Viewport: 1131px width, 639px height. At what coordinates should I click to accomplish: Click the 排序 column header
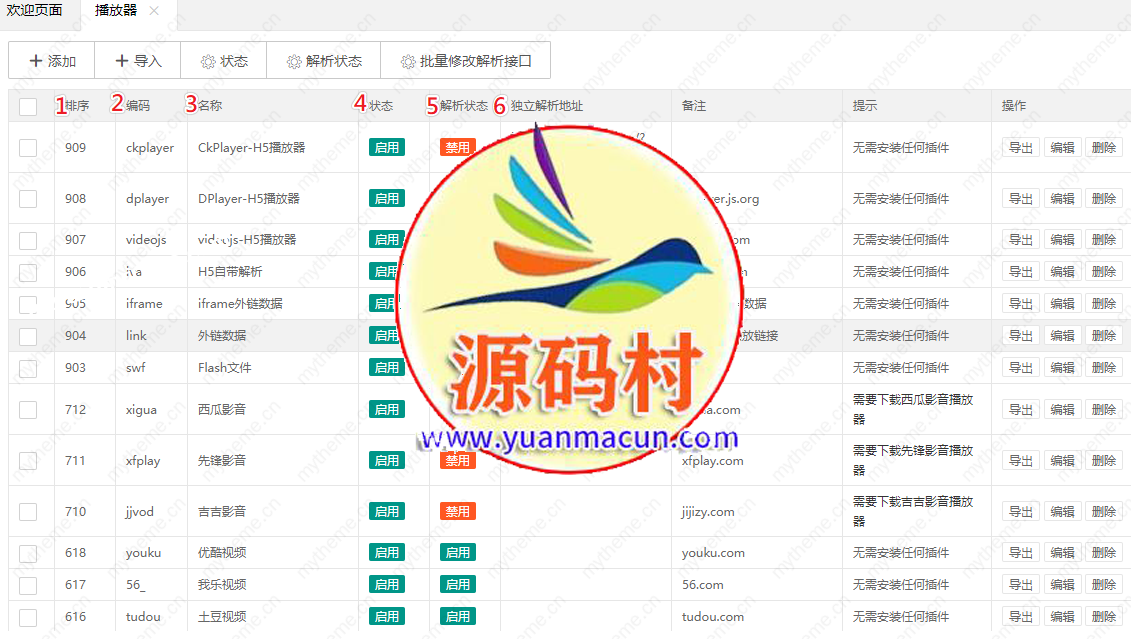pos(77,106)
